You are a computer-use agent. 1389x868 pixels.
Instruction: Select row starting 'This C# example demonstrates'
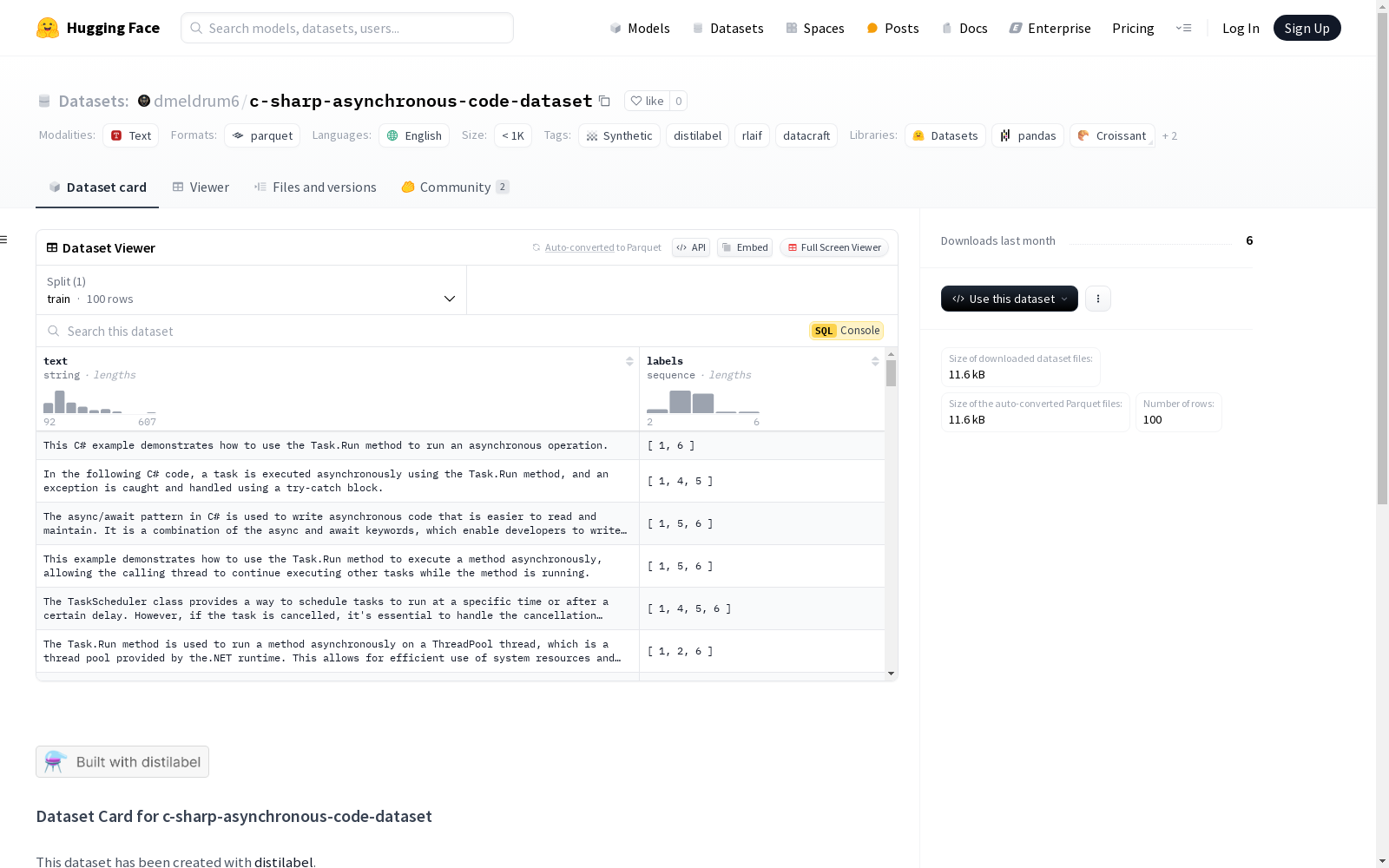(460, 445)
